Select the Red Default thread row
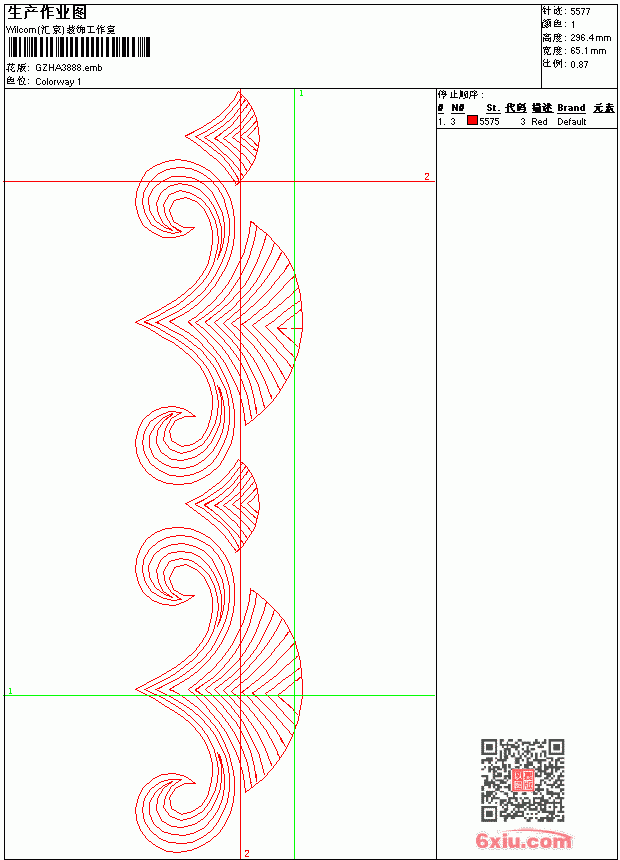The width and height of the screenshot is (620, 860). 526,121
